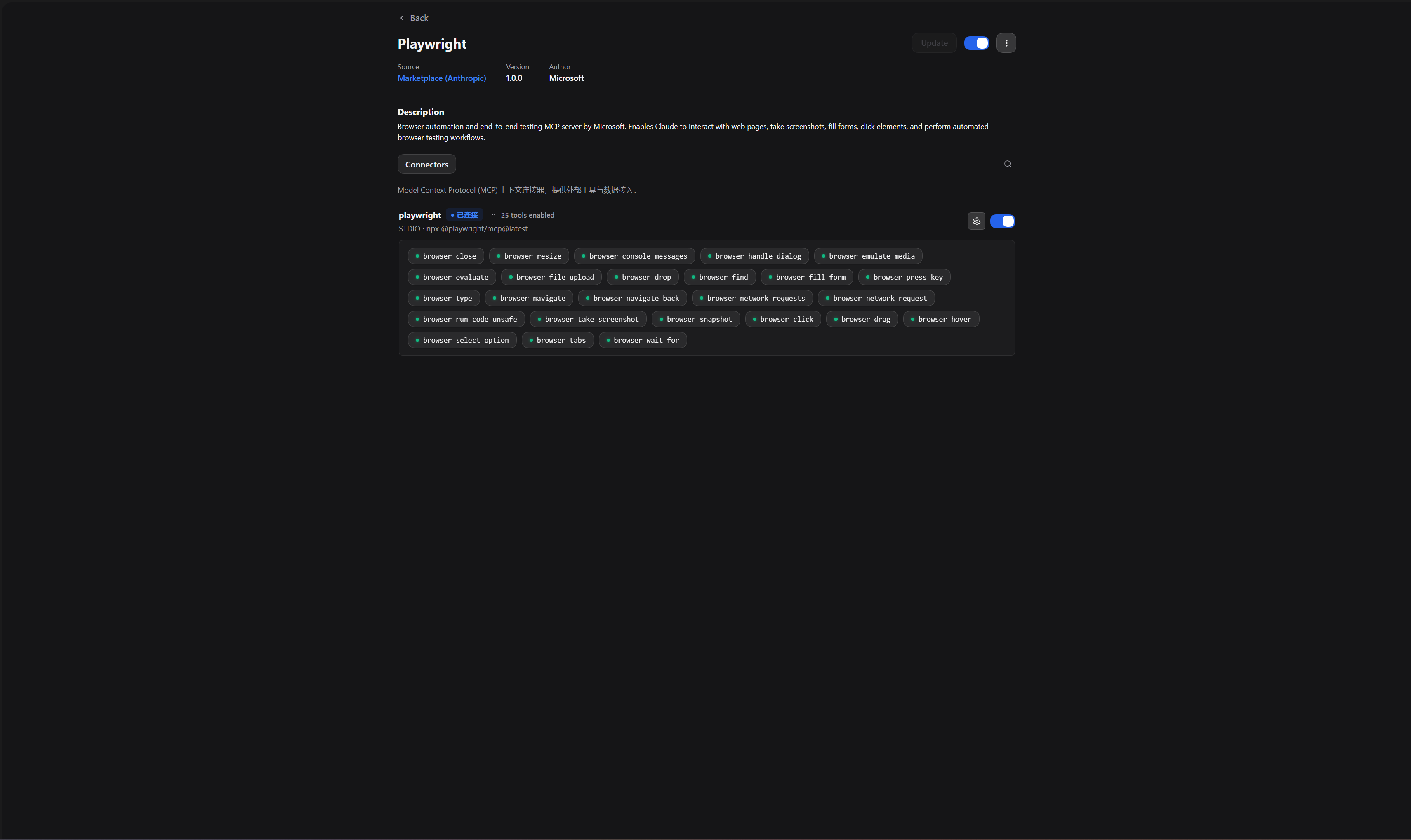Select browser_file_upload tool
Viewport: 1411px width, 840px height.
551,277
